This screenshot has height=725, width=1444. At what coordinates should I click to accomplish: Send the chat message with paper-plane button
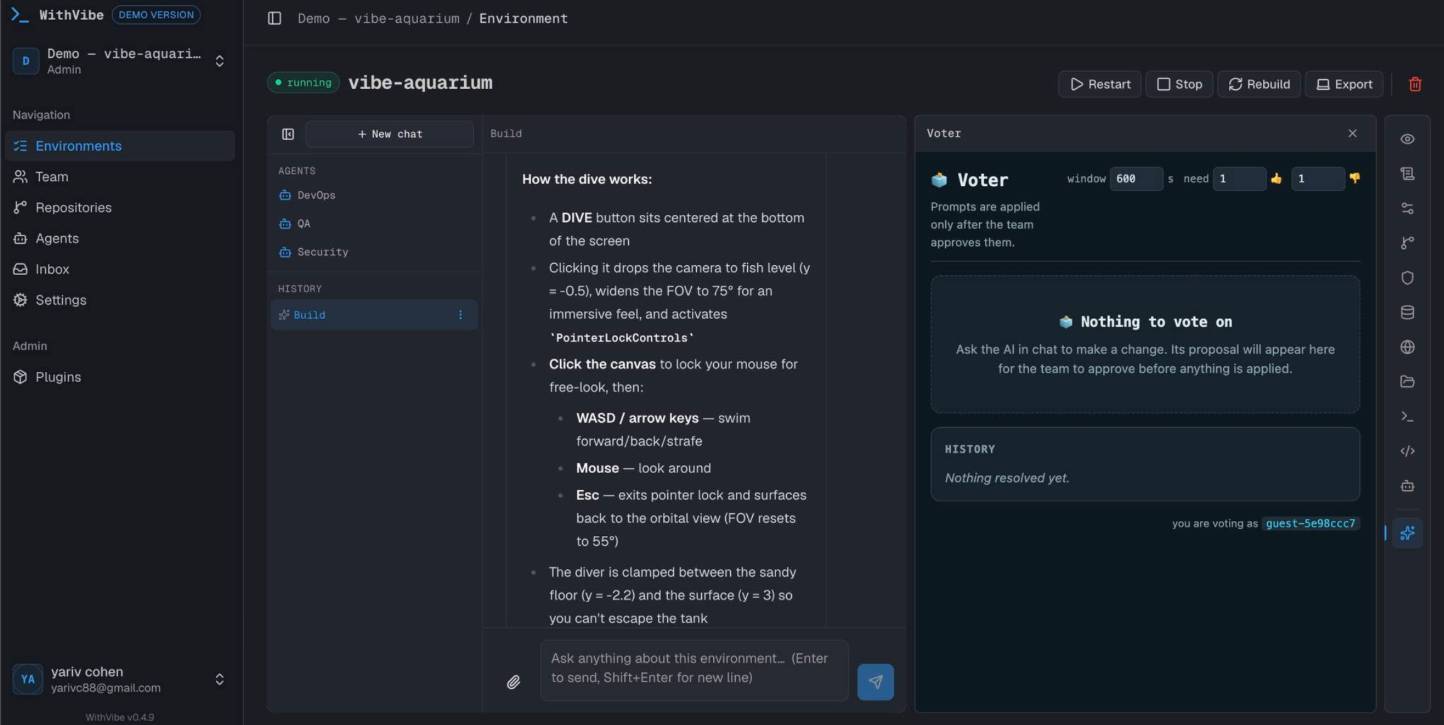pyautogui.click(x=875, y=682)
